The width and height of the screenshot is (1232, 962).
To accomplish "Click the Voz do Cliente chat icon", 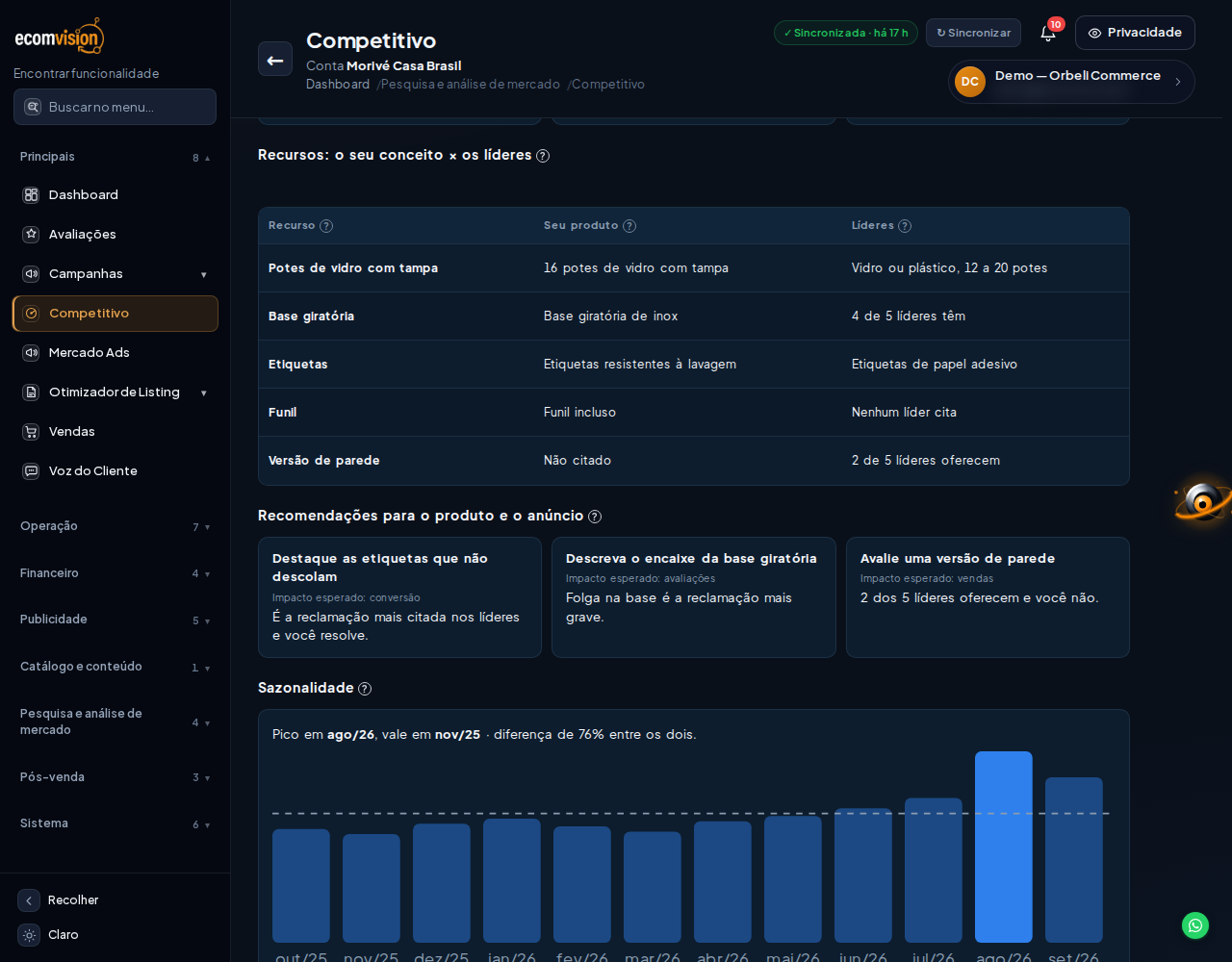I will [x=31, y=471].
